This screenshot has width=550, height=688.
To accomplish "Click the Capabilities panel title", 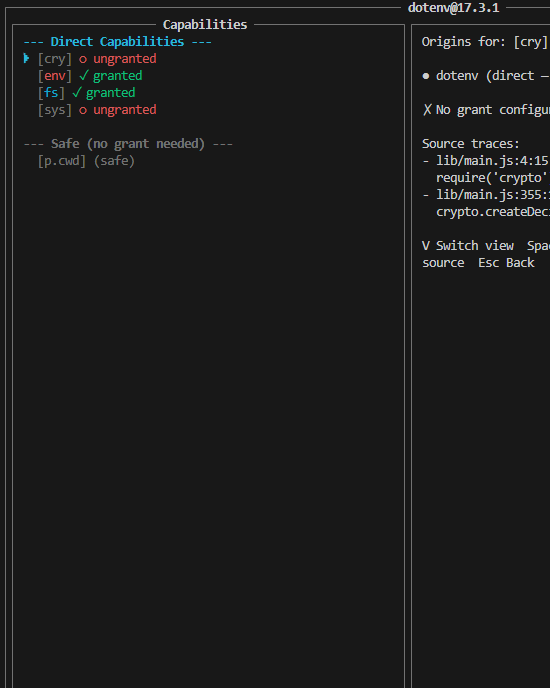I will tap(205, 25).
